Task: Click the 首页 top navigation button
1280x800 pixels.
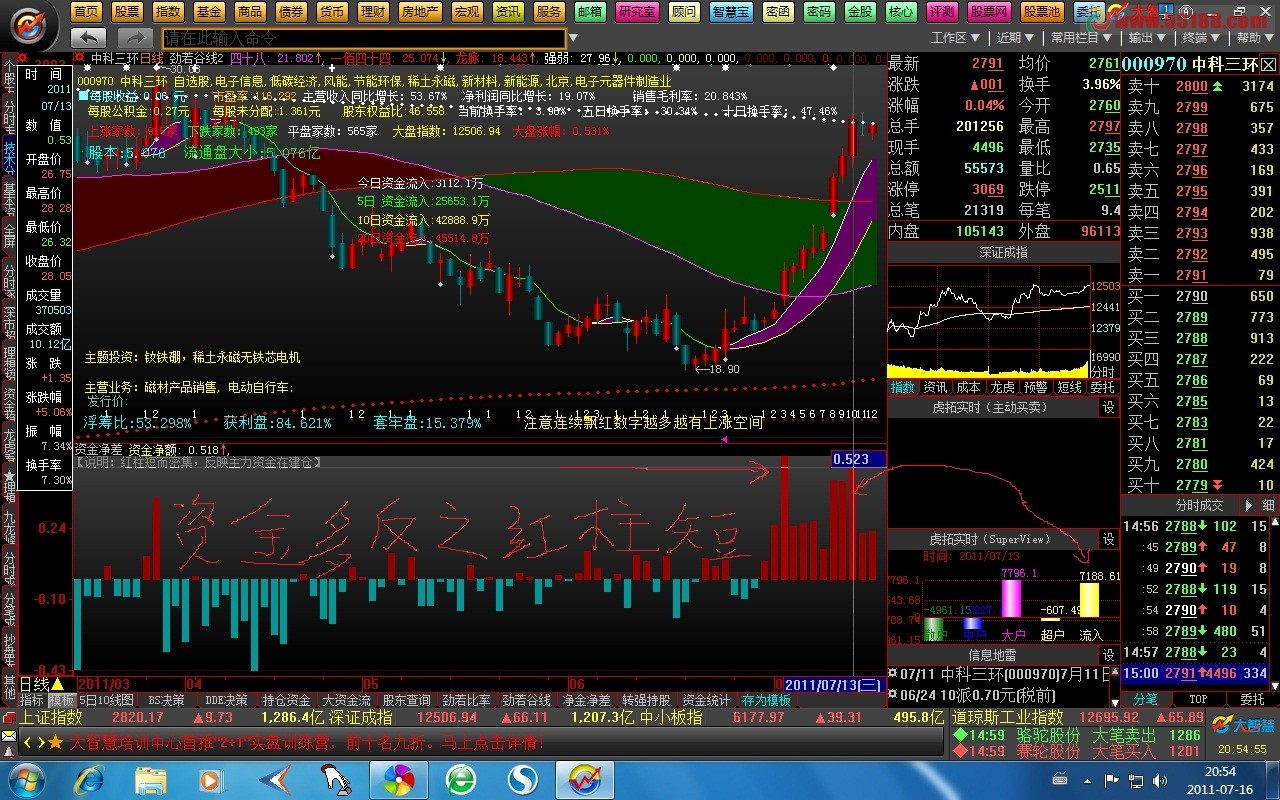Action: coord(87,12)
